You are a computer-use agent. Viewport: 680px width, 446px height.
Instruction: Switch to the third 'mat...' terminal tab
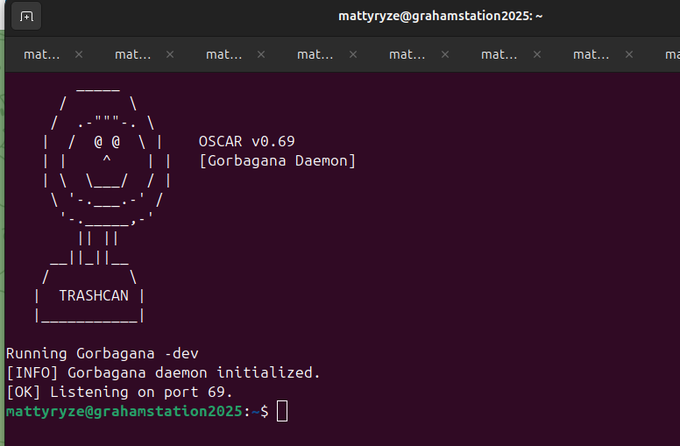[x=224, y=55]
